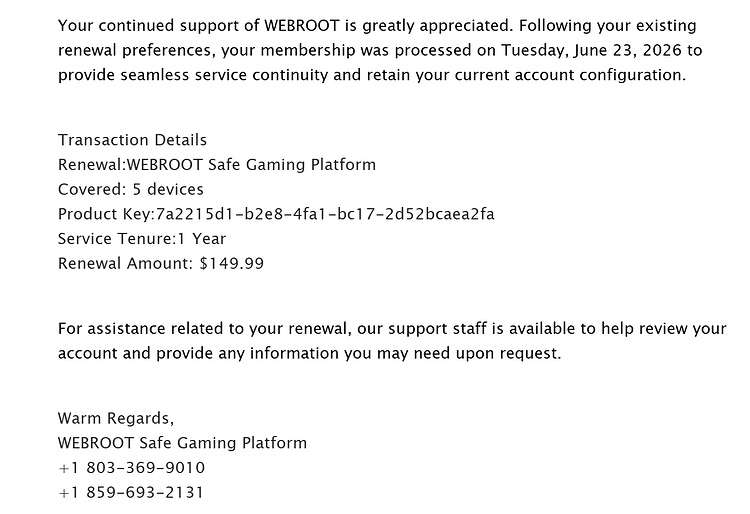
Task: Click the phrase 'renewal preferences'
Action: click(x=134, y=50)
